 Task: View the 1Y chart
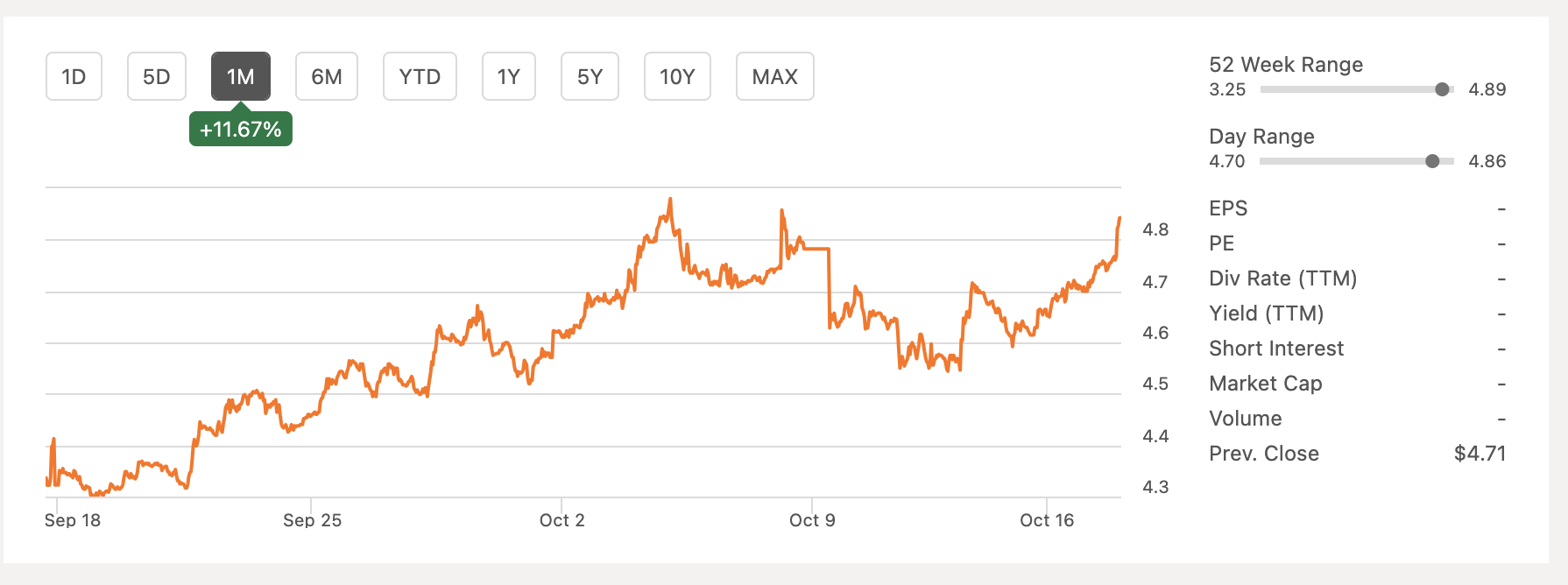click(508, 76)
